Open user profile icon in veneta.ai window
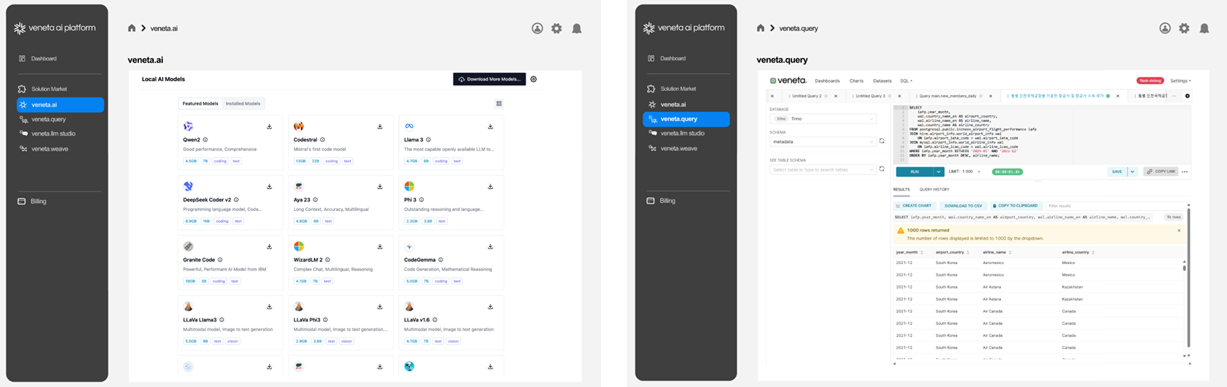This screenshot has height=387, width=1227. 537,28
